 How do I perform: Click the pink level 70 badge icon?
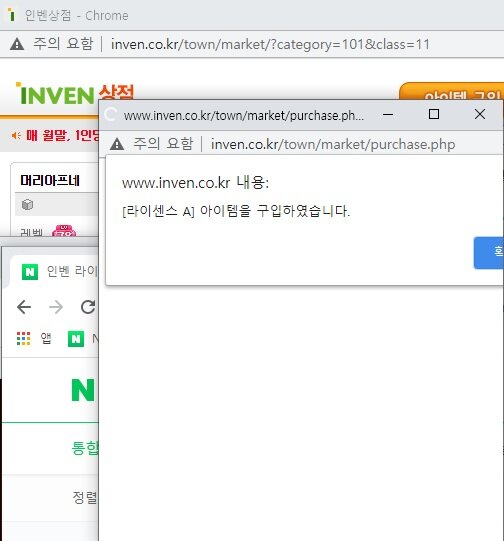click(64, 230)
